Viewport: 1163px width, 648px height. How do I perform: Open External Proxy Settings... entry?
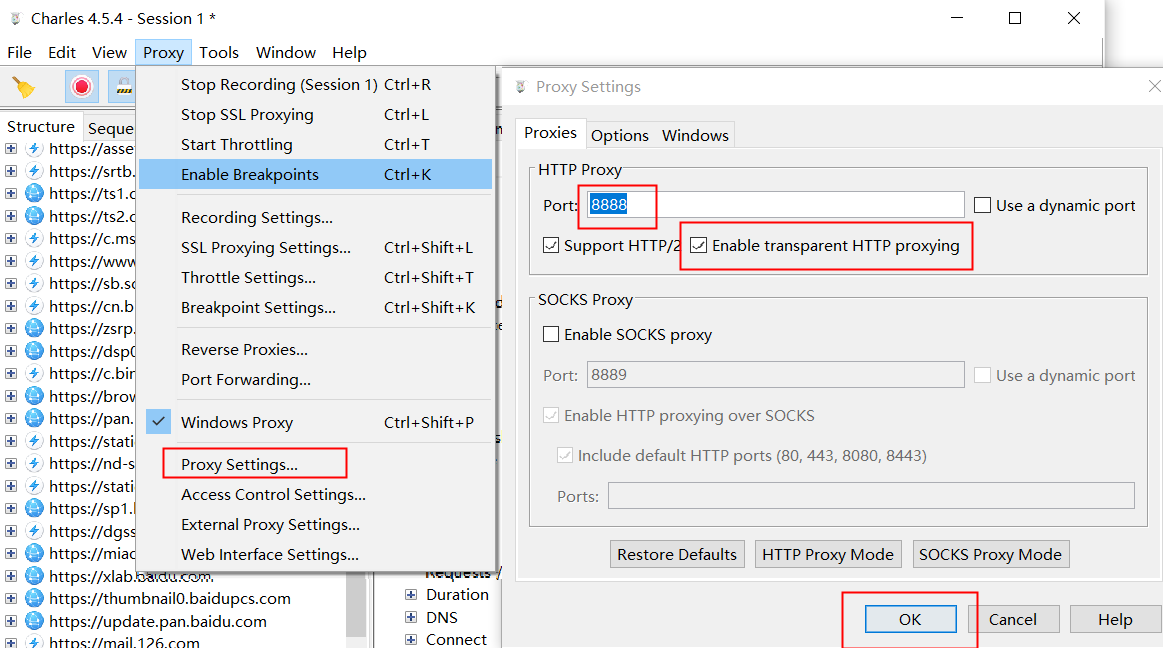pos(270,525)
